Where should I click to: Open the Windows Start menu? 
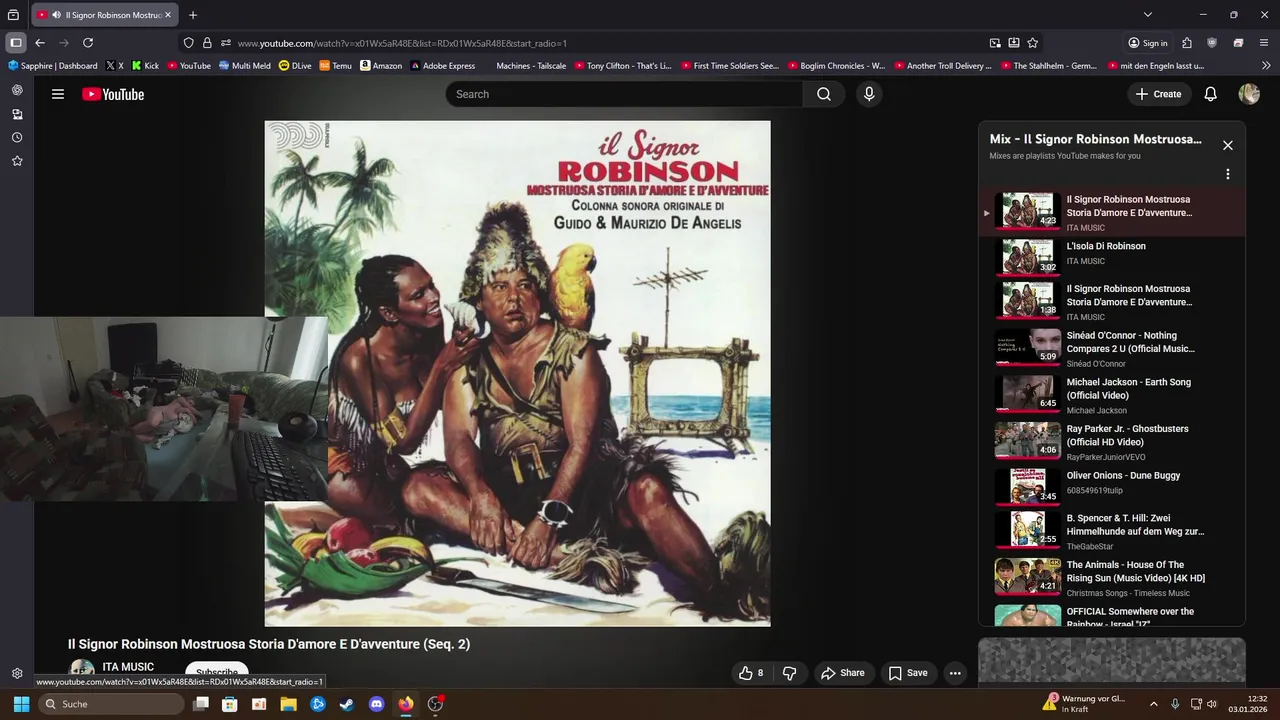pos(21,704)
